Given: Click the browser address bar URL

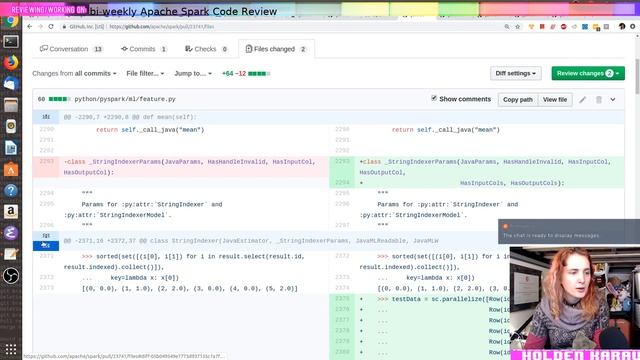Looking at the screenshot, I should tap(162, 27).
